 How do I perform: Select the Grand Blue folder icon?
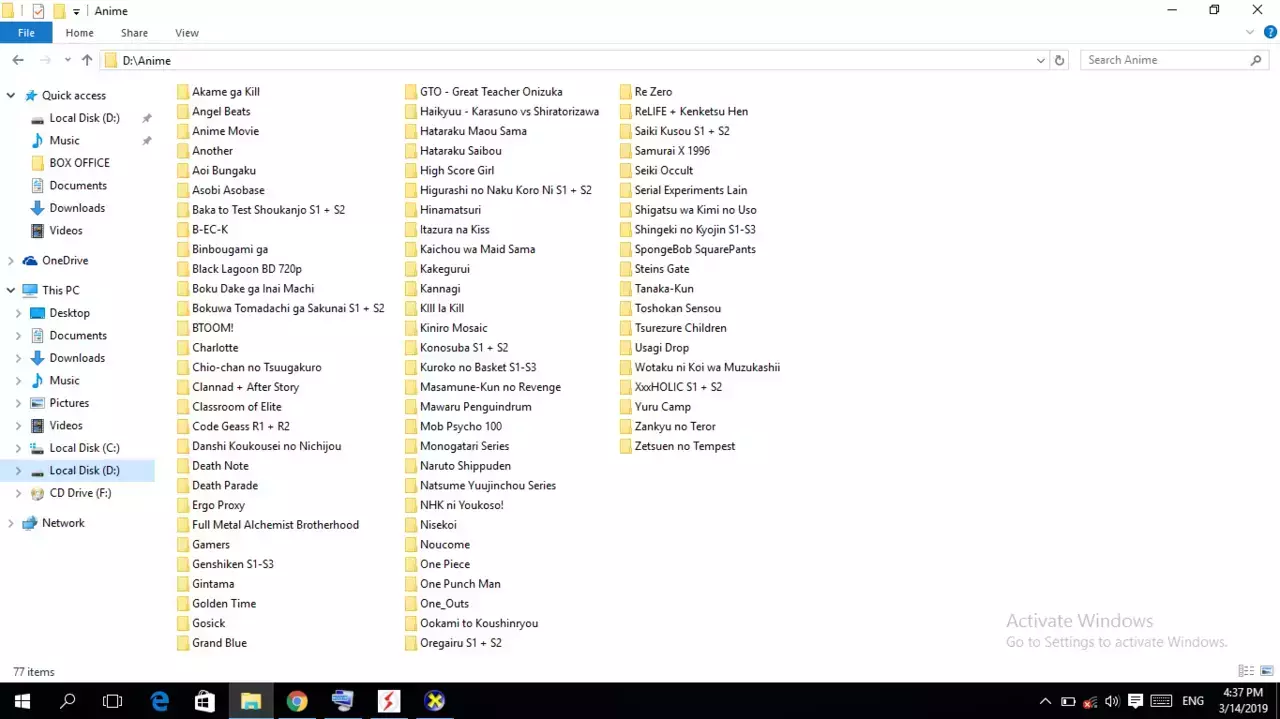click(183, 643)
